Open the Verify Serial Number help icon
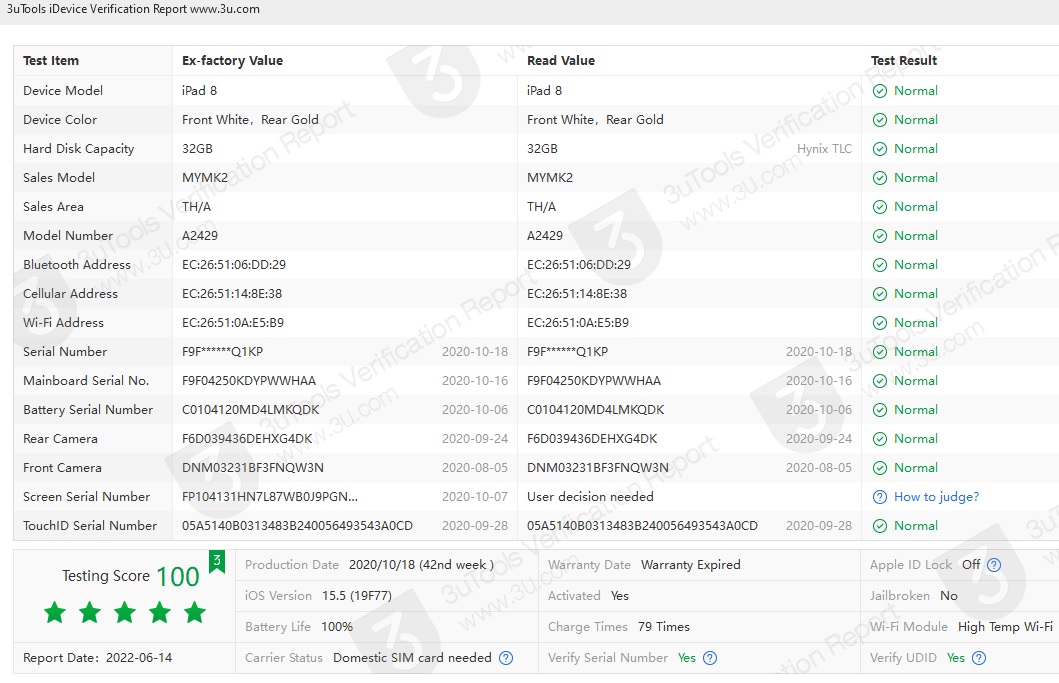The height and width of the screenshot is (683, 1059). (x=710, y=658)
